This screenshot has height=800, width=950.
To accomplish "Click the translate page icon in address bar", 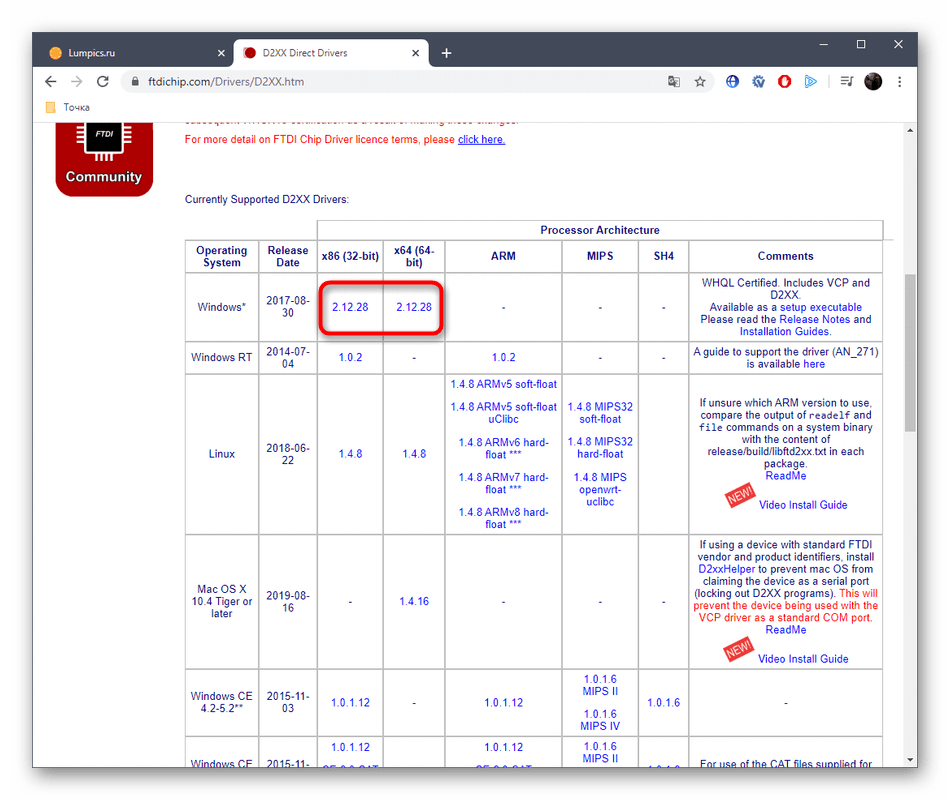I will (x=674, y=82).
